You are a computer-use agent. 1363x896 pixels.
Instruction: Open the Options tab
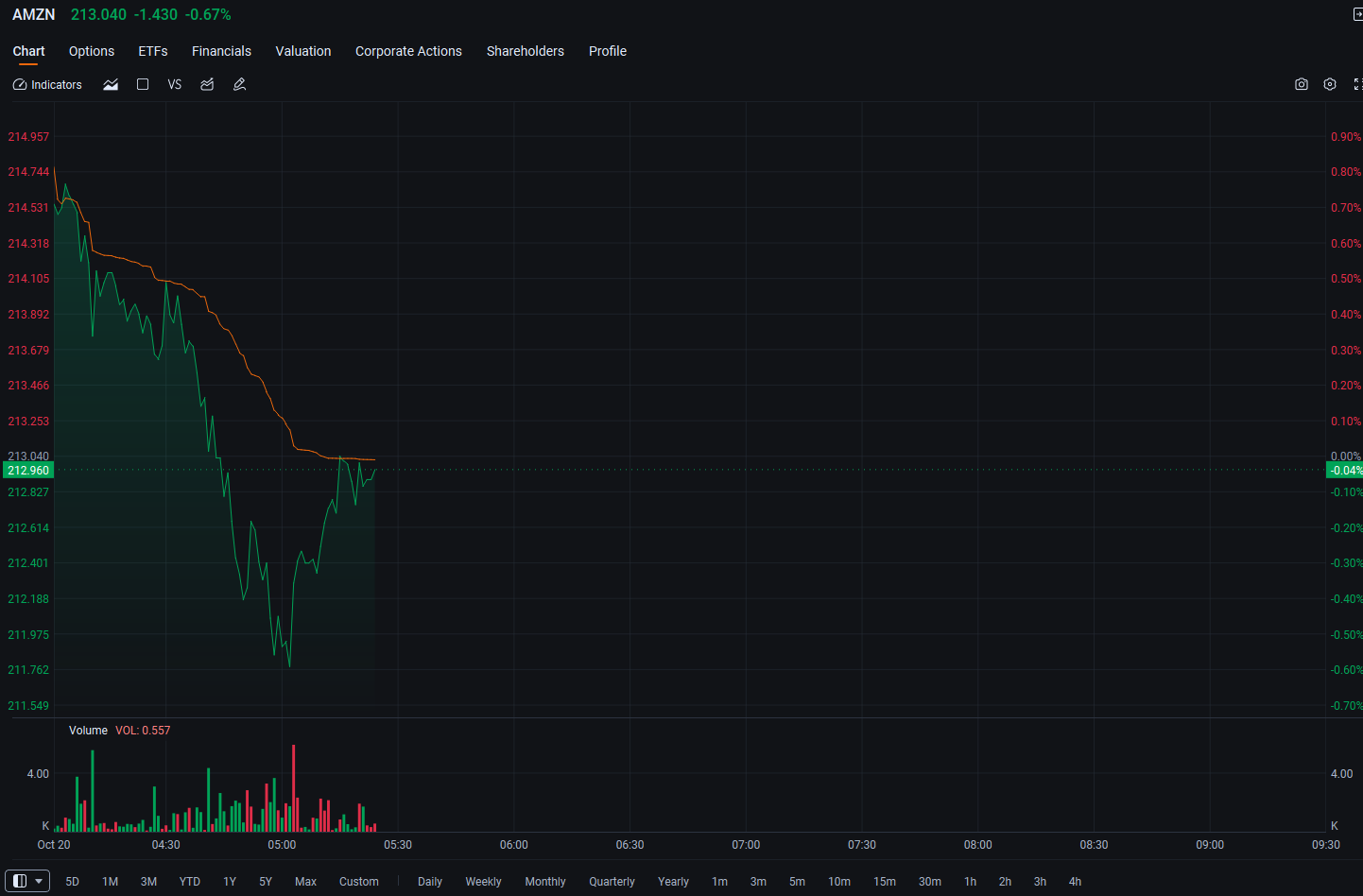tap(92, 51)
